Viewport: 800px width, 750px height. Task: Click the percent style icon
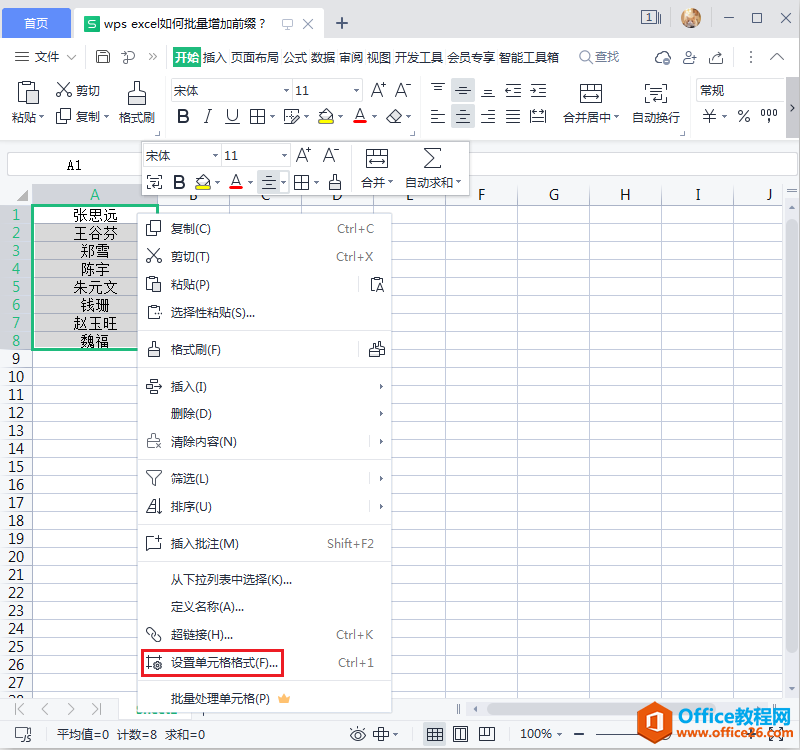point(743,117)
